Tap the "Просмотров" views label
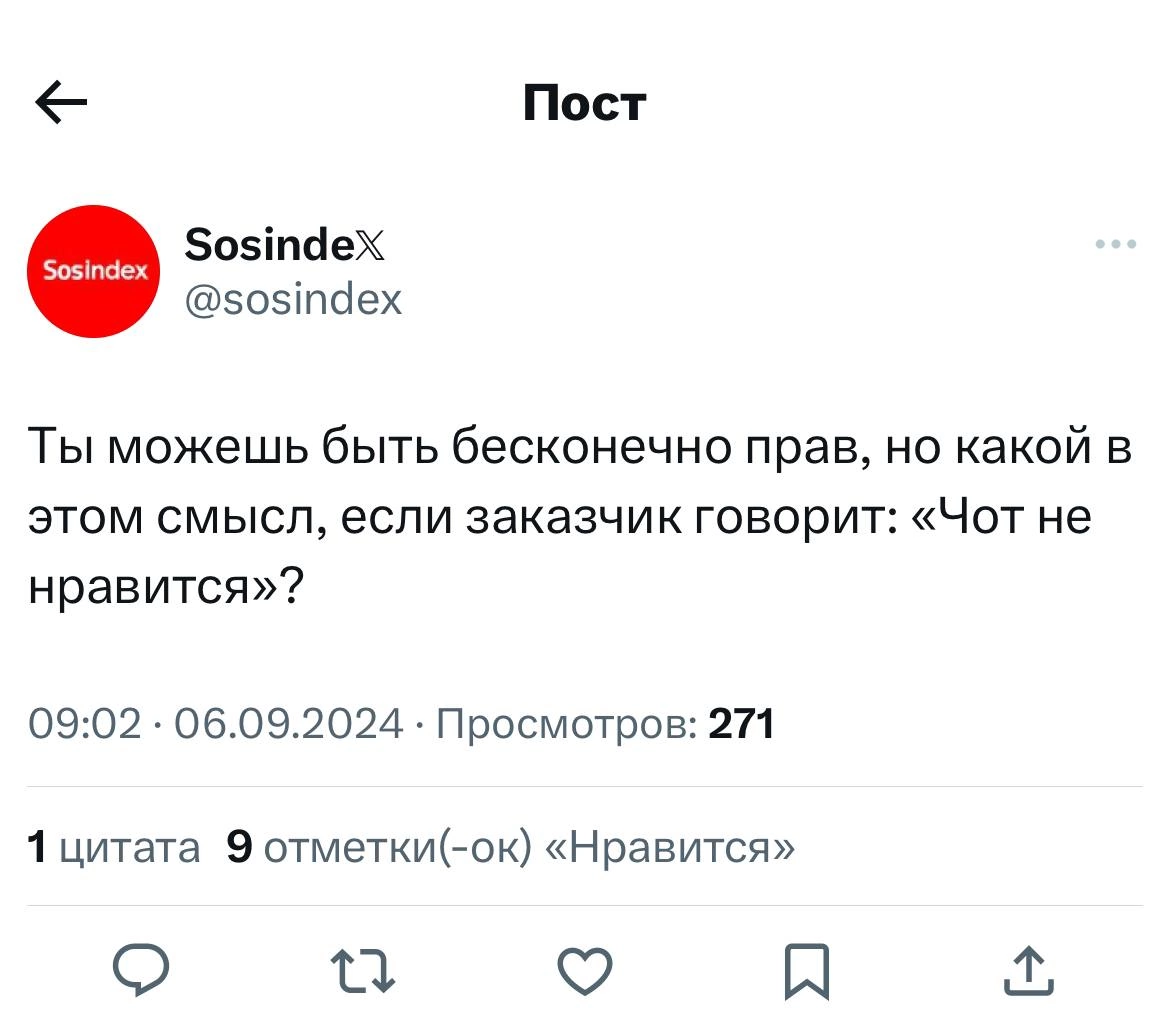The height and width of the screenshot is (1036, 1170). point(566,722)
